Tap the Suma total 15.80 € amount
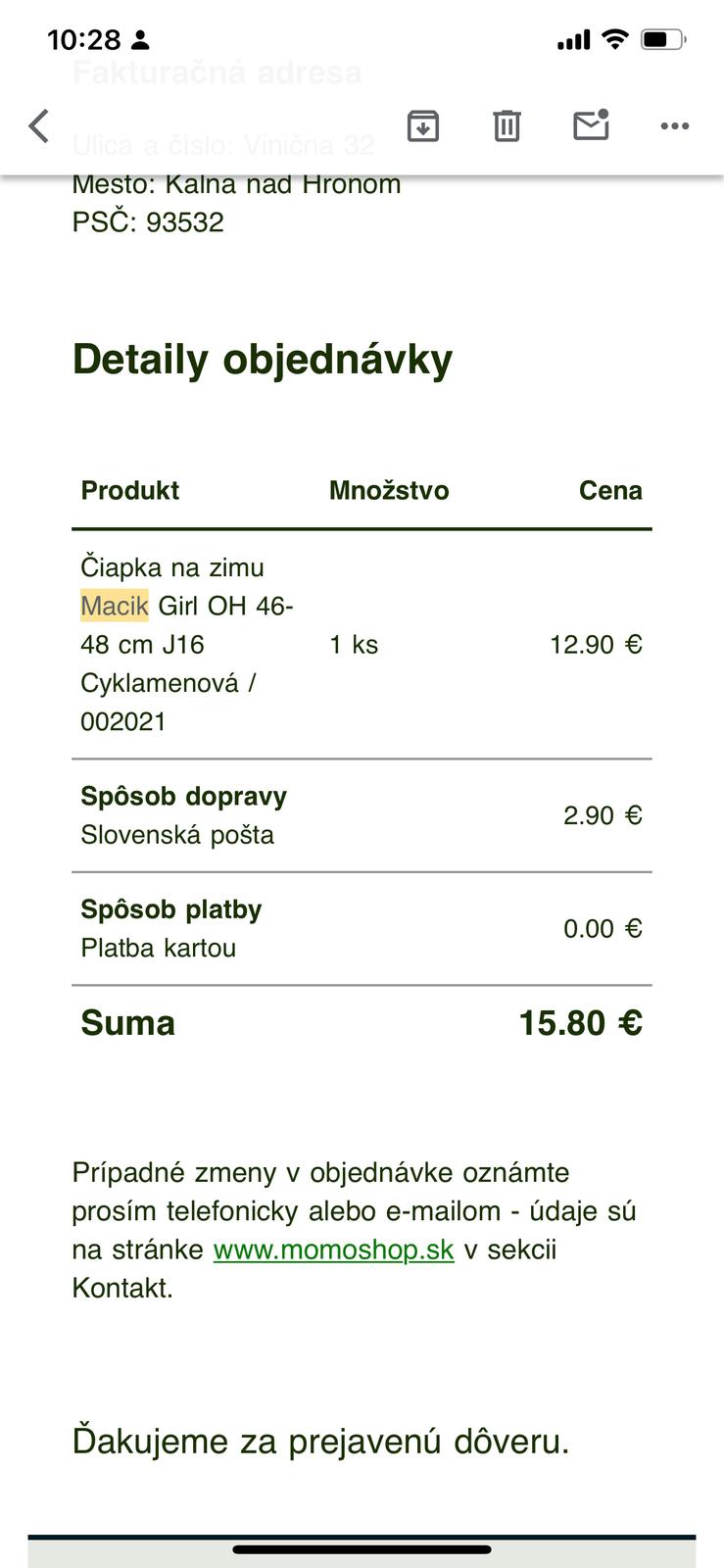This screenshot has height=1568, width=724. pyautogui.click(x=580, y=1023)
